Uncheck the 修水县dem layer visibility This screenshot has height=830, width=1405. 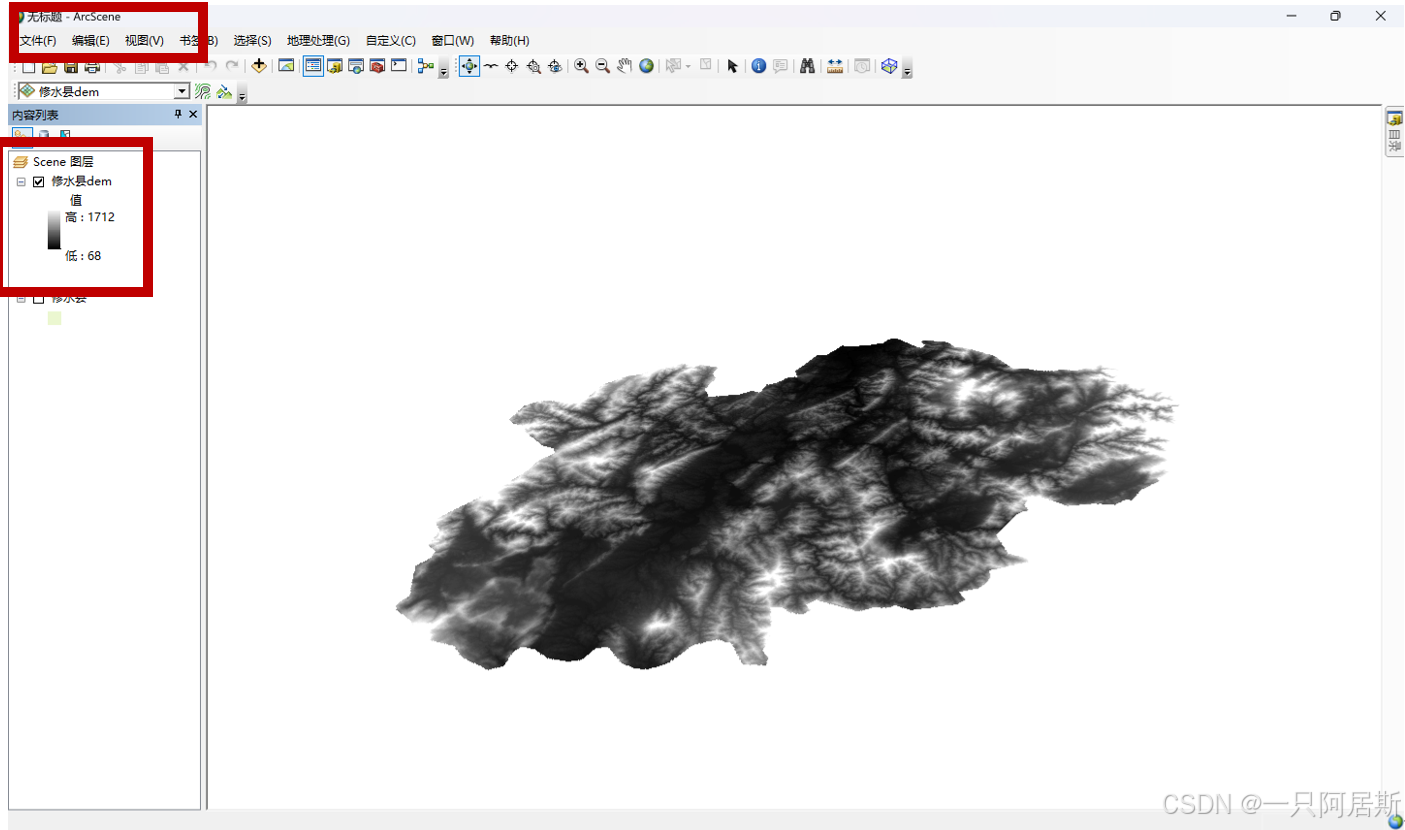coord(38,182)
